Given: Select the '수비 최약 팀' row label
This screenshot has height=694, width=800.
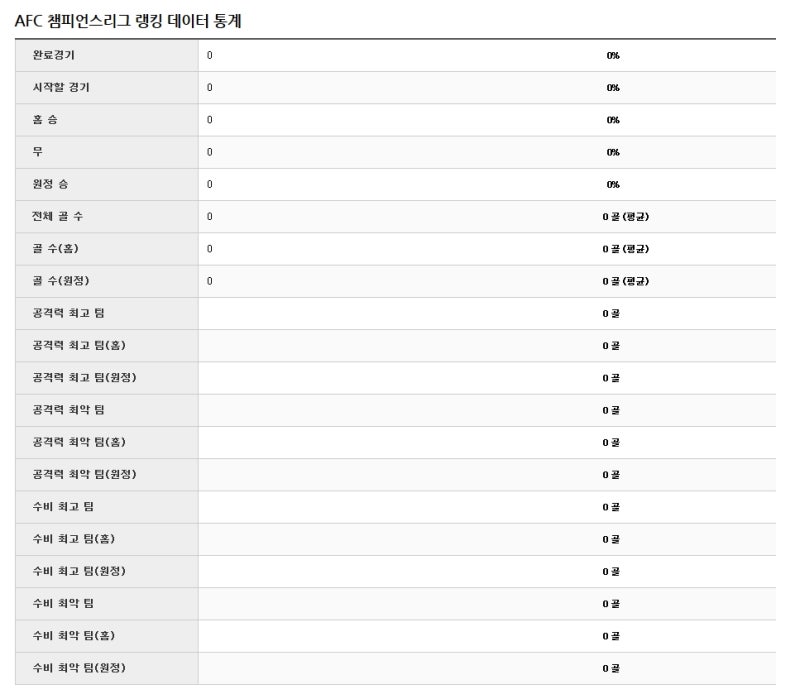Looking at the screenshot, I should [63, 603].
